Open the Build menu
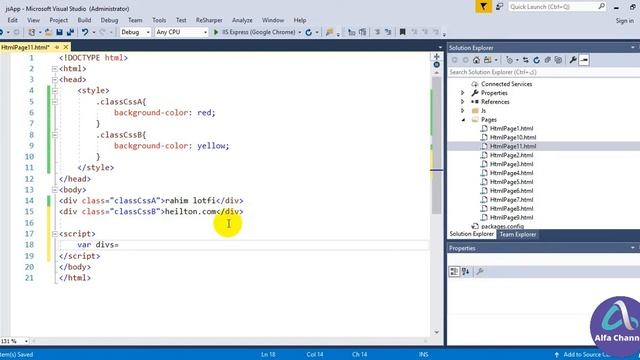 click(84, 20)
